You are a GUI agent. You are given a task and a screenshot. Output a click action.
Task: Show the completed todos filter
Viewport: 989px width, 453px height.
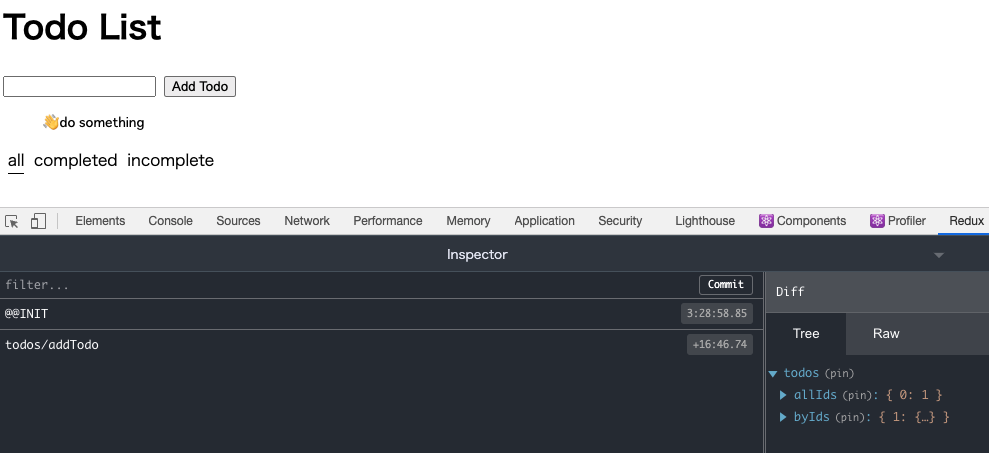[x=75, y=160]
